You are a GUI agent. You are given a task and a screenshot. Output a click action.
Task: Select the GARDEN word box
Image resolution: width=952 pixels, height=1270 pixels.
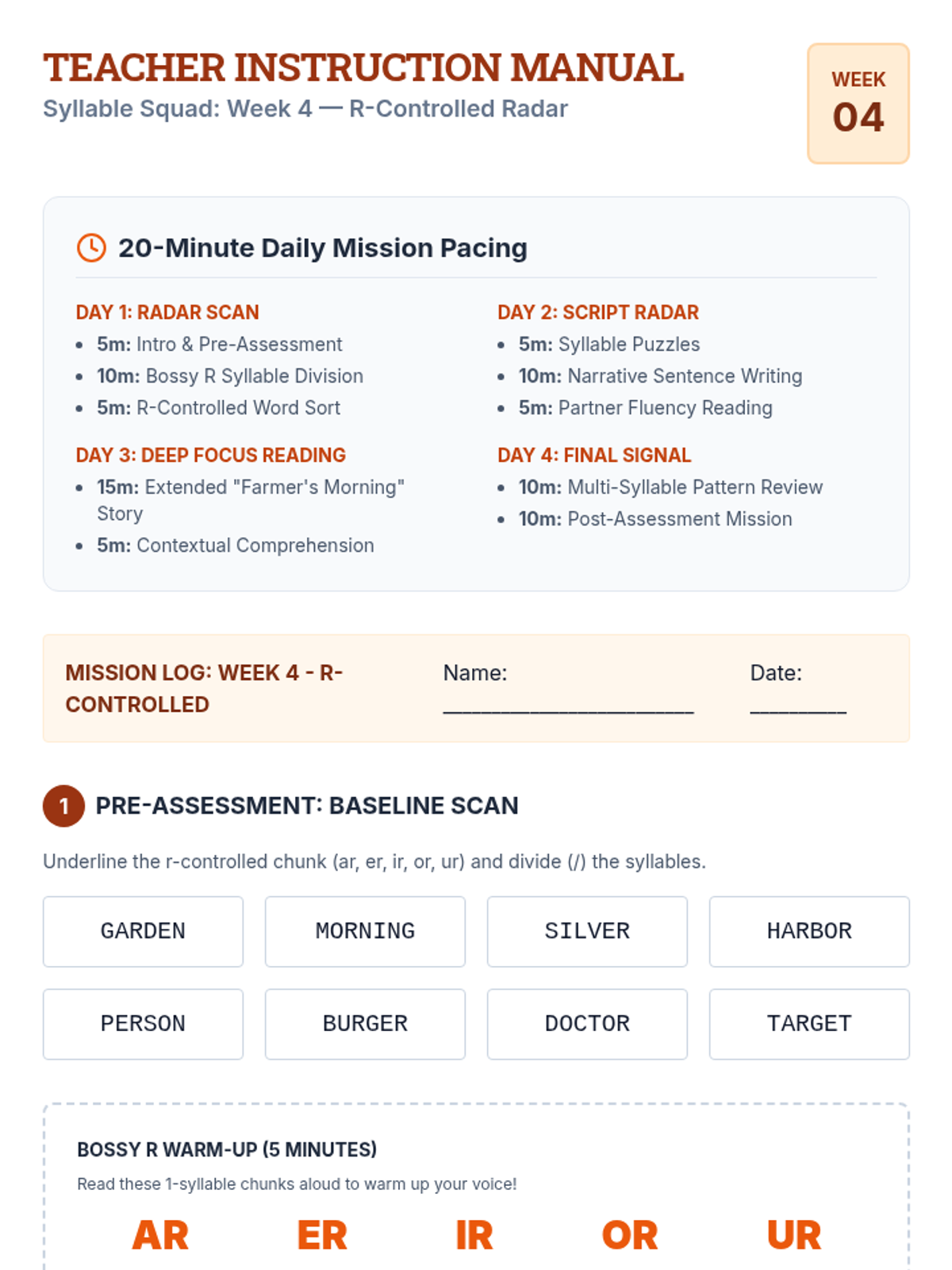143,931
